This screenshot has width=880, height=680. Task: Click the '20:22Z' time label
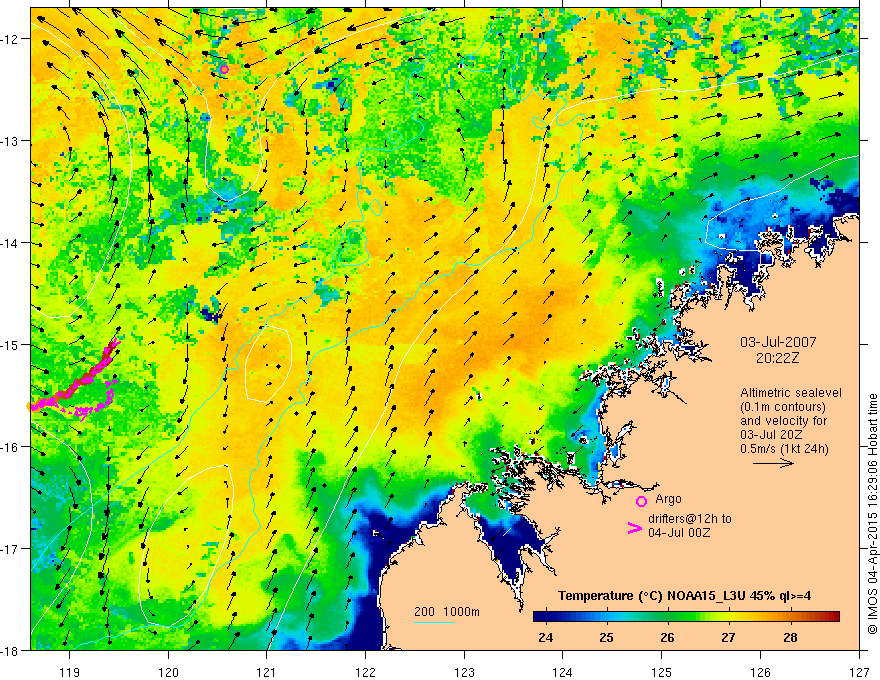click(777, 358)
